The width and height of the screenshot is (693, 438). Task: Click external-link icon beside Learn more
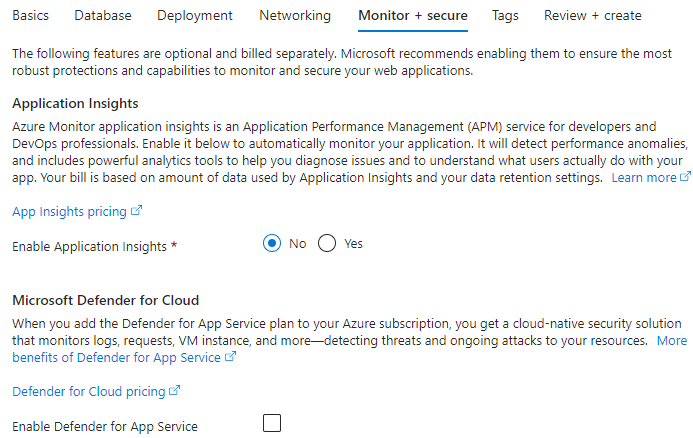tap(685, 177)
